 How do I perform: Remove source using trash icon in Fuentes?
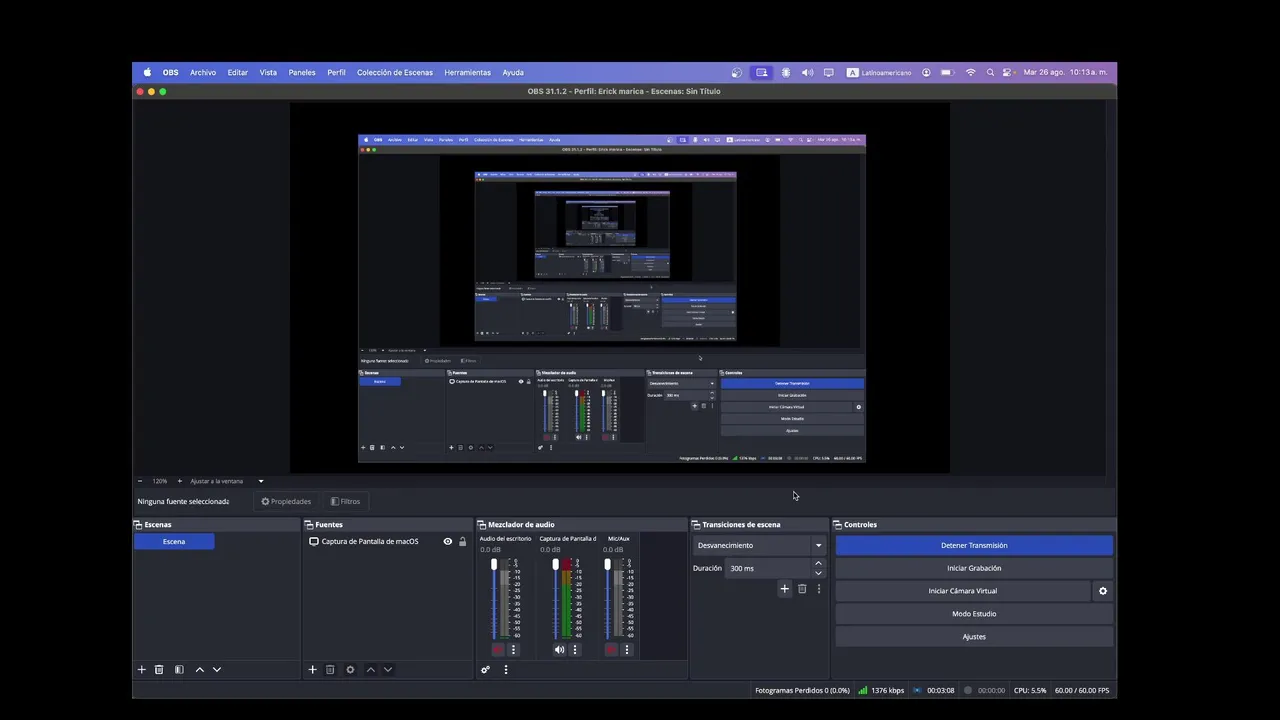[330, 670]
